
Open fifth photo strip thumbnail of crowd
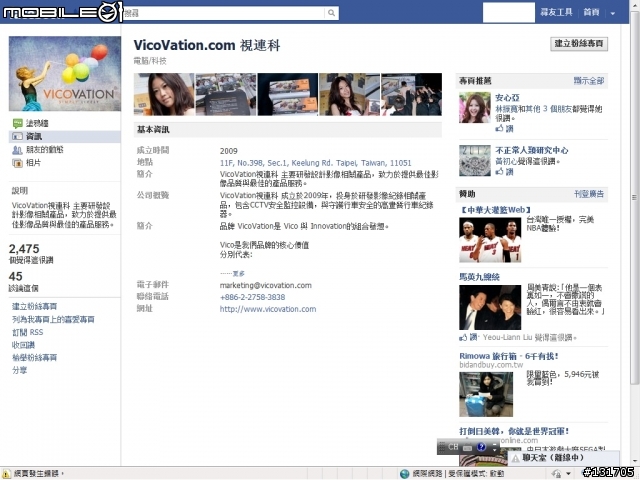pyautogui.click(x=411, y=94)
